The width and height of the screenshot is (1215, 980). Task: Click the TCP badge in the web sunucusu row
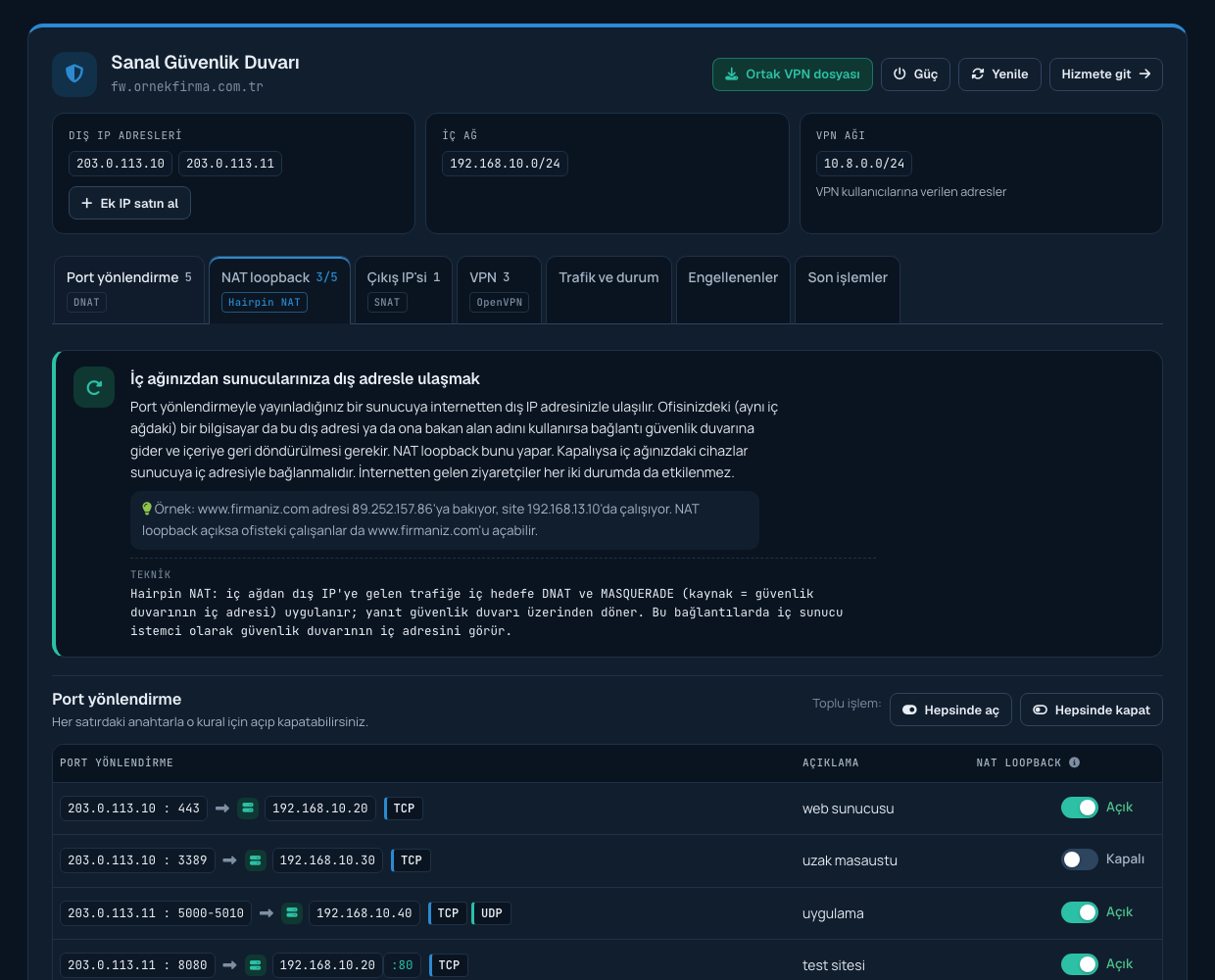(404, 808)
